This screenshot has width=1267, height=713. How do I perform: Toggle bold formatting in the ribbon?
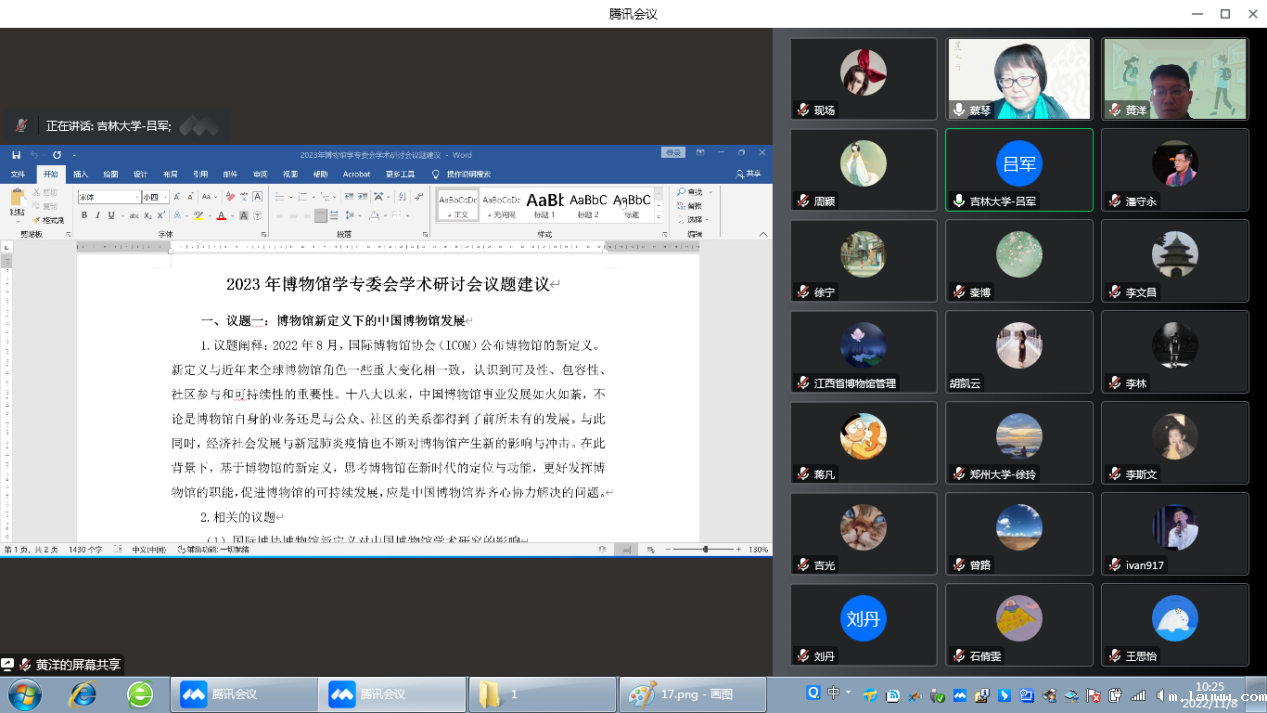[84, 215]
